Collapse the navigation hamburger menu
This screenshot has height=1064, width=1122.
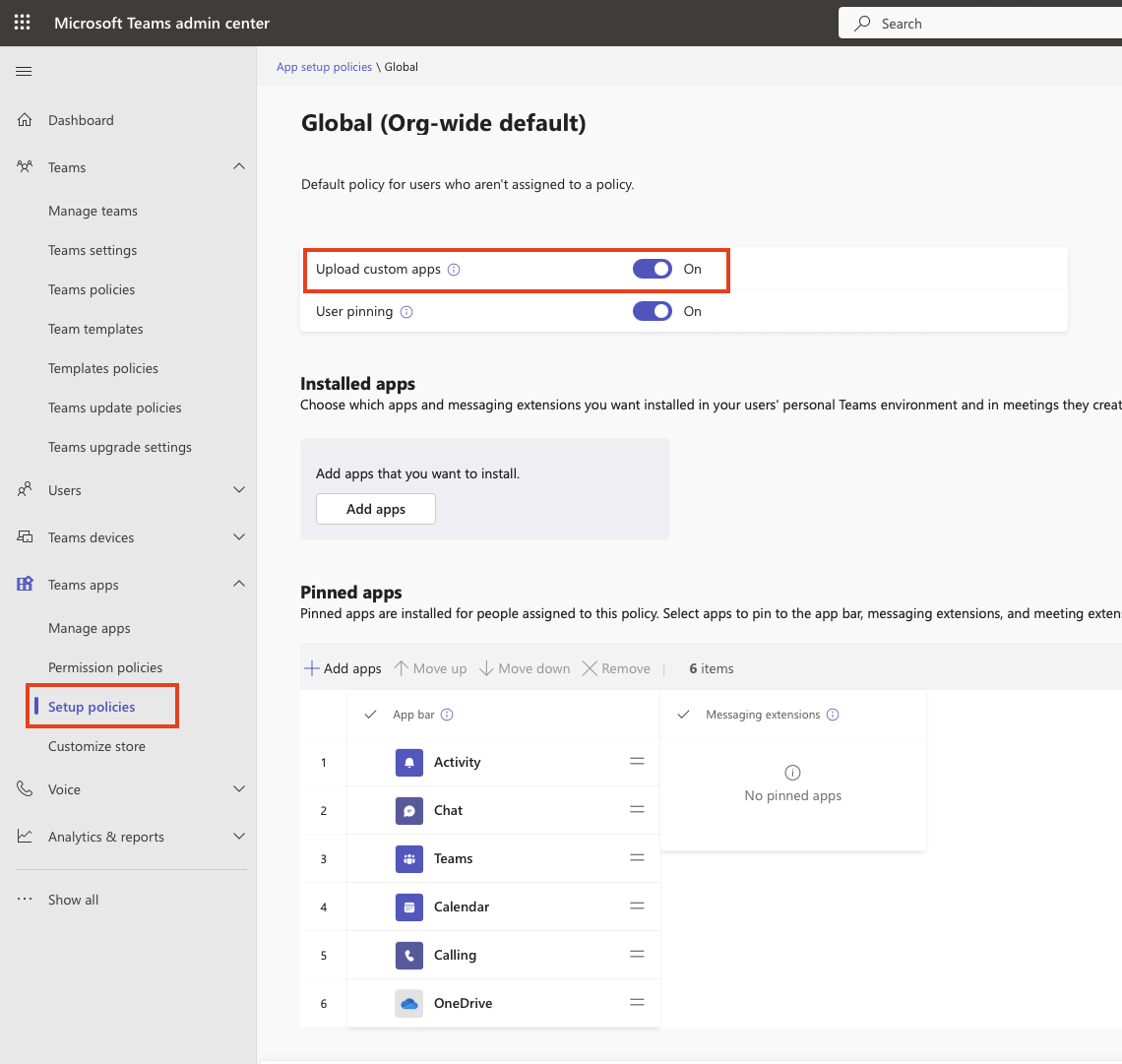pos(24,71)
